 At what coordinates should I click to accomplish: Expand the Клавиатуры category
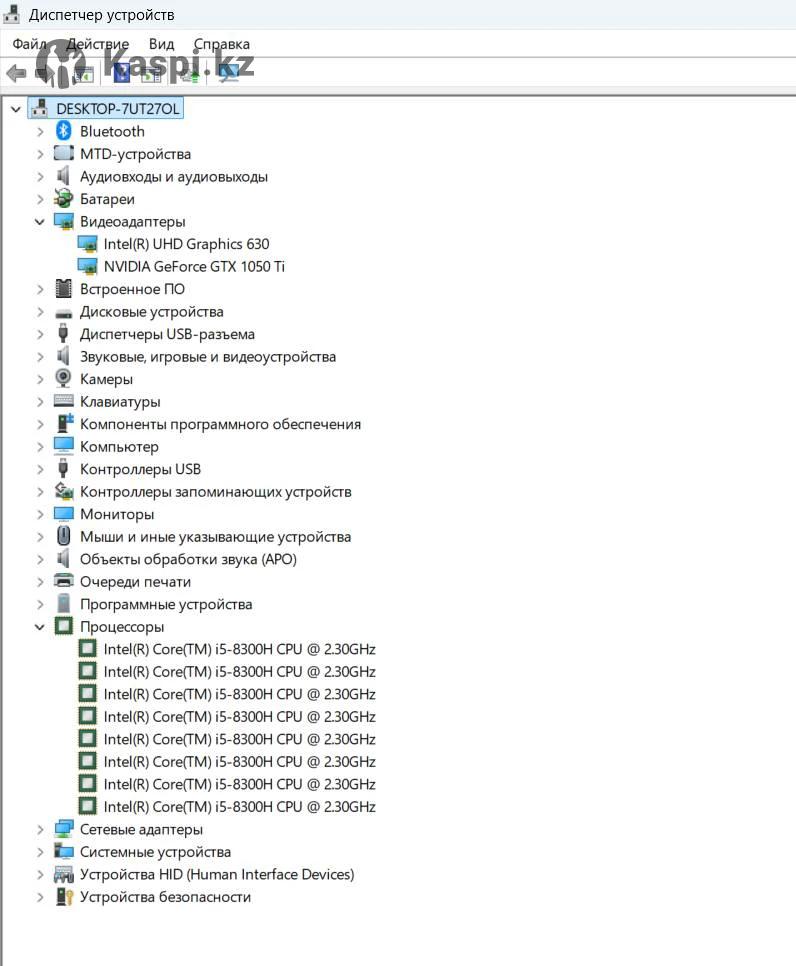tap(40, 402)
